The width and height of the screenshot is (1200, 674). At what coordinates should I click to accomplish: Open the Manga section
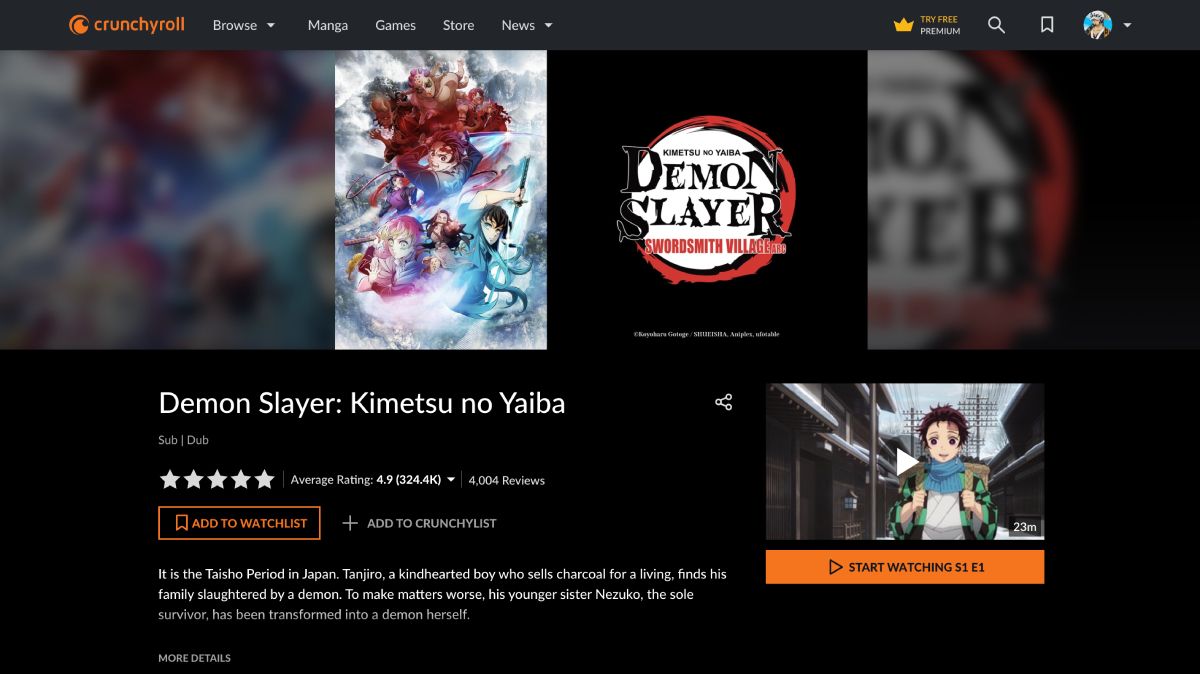(328, 25)
